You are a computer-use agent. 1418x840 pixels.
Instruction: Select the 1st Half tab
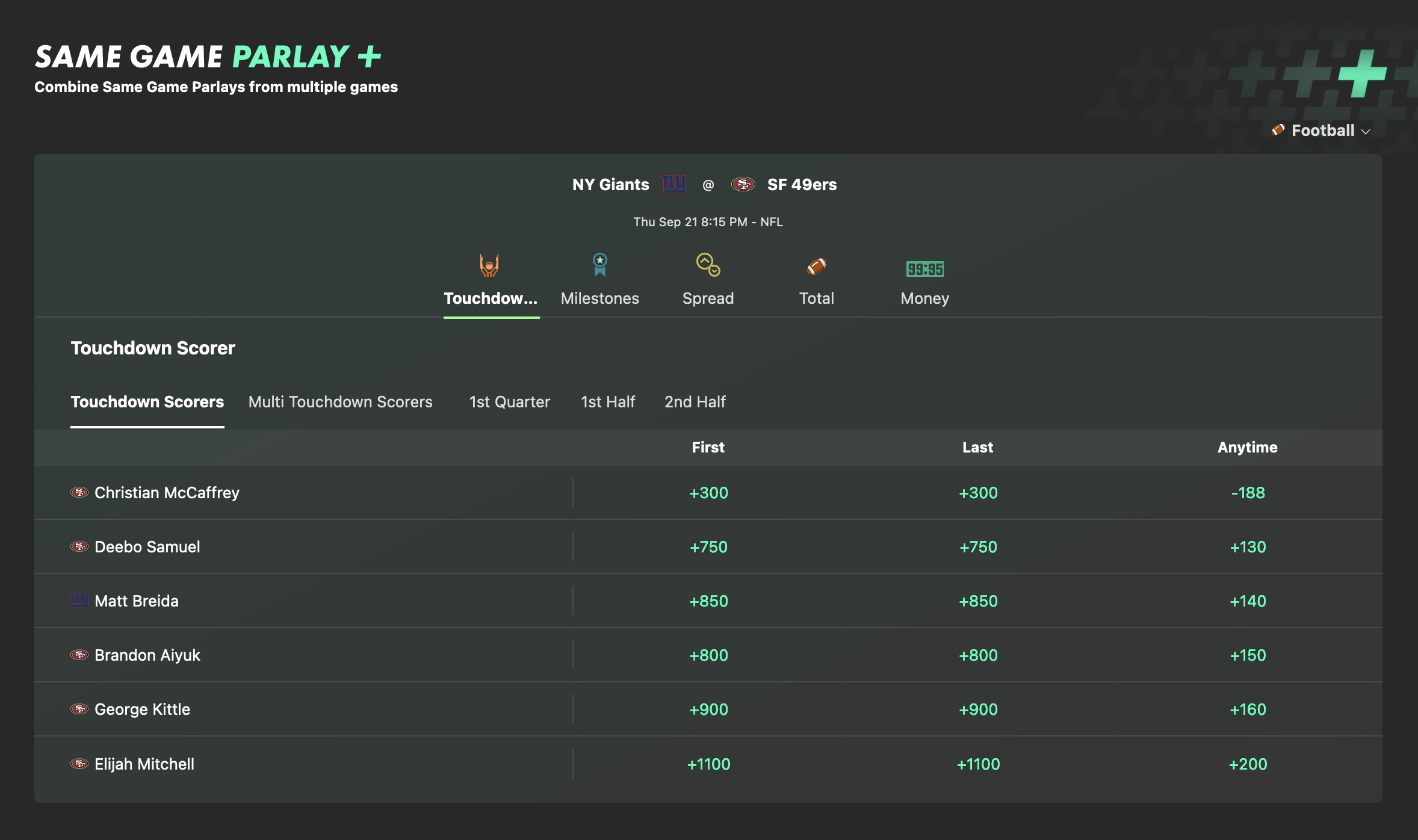click(x=608, y=400)
